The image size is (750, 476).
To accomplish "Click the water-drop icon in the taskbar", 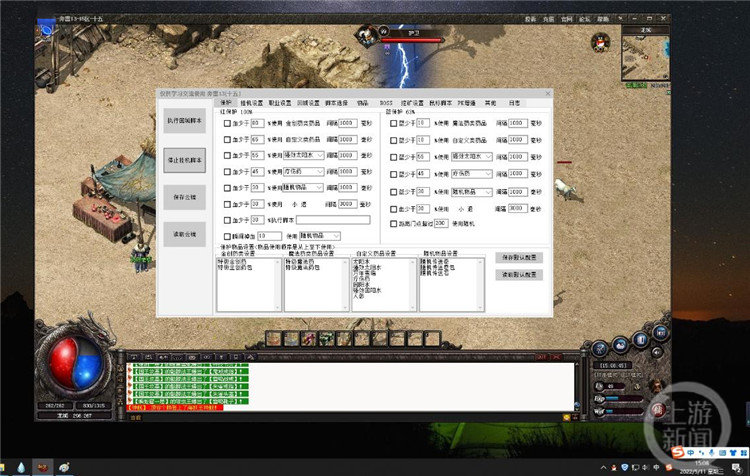I will tap(20, 467).
